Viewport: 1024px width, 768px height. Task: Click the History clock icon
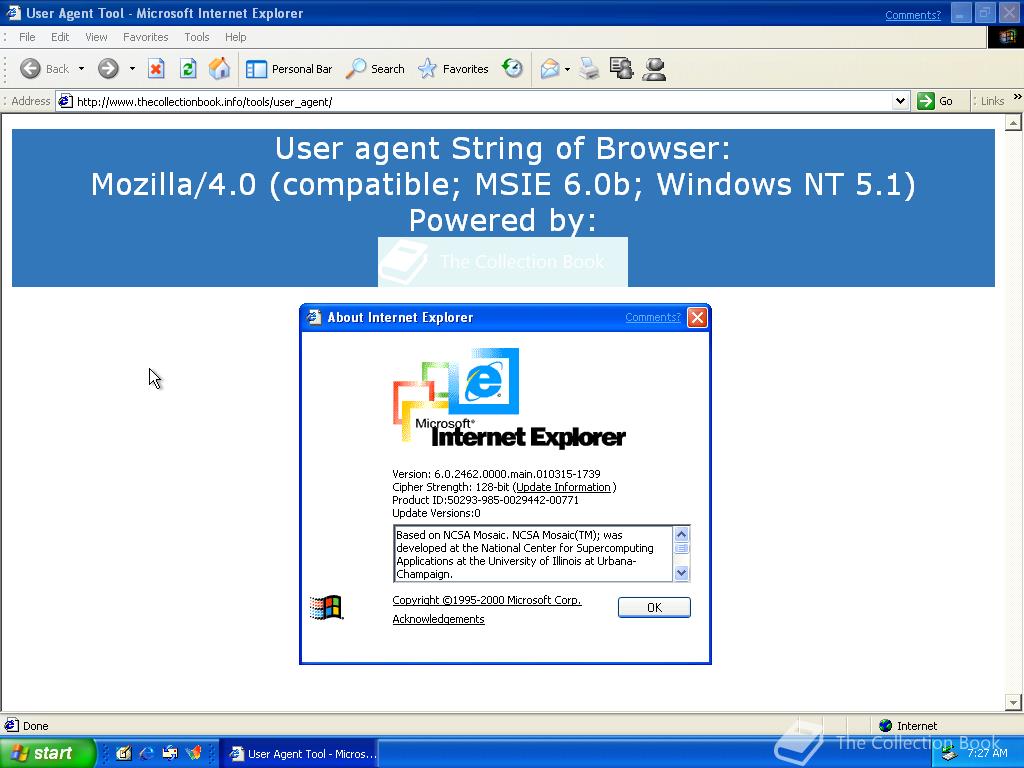(x=513, y=69)
